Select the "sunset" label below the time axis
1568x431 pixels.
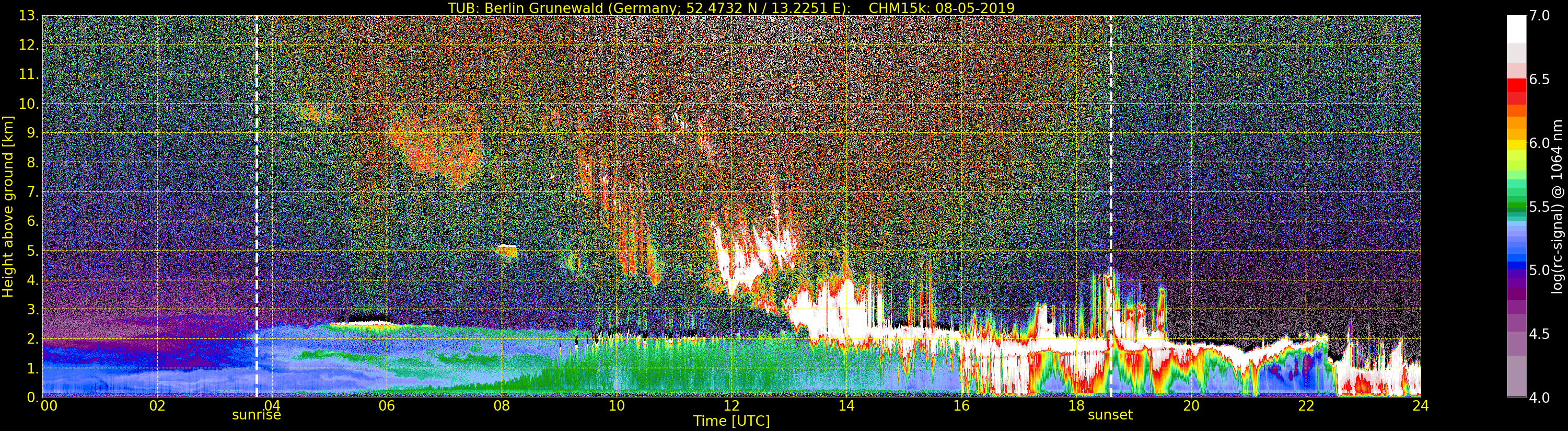pyautogui.click(x=1110, y=415)
